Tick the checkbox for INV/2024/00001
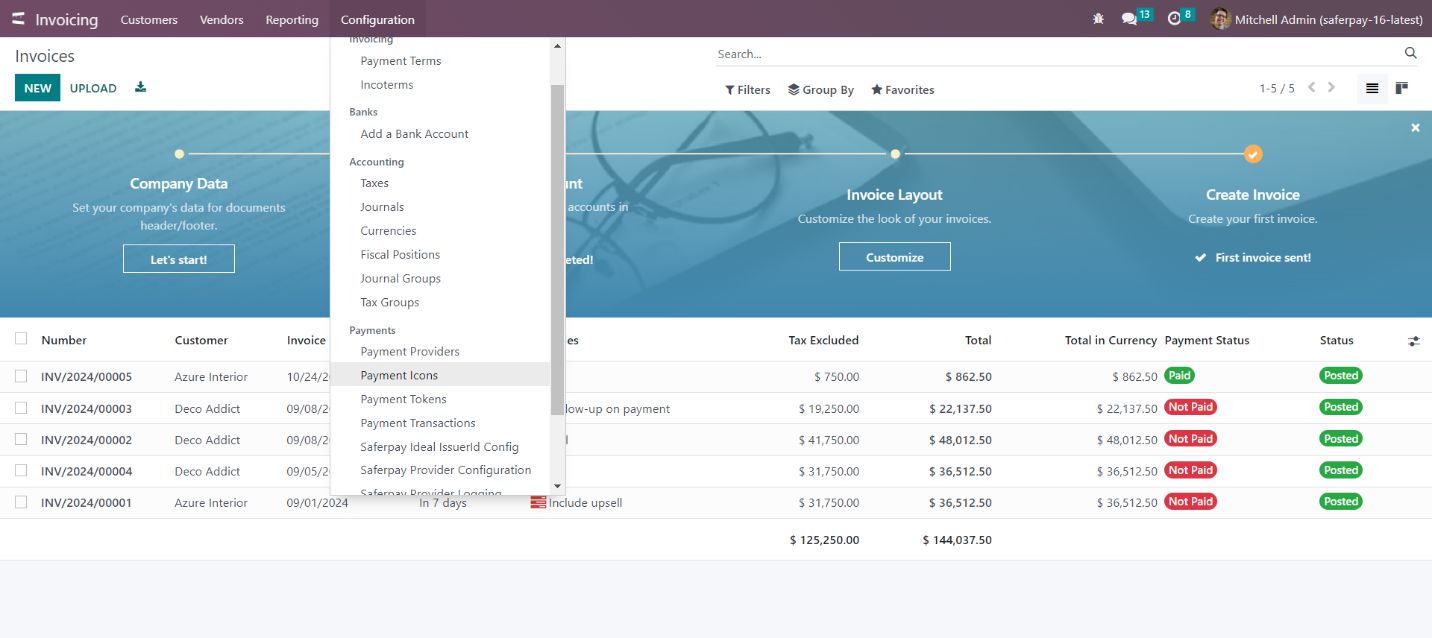The image size is (1432, 638). pyautogui.click(x=21, y=502)
